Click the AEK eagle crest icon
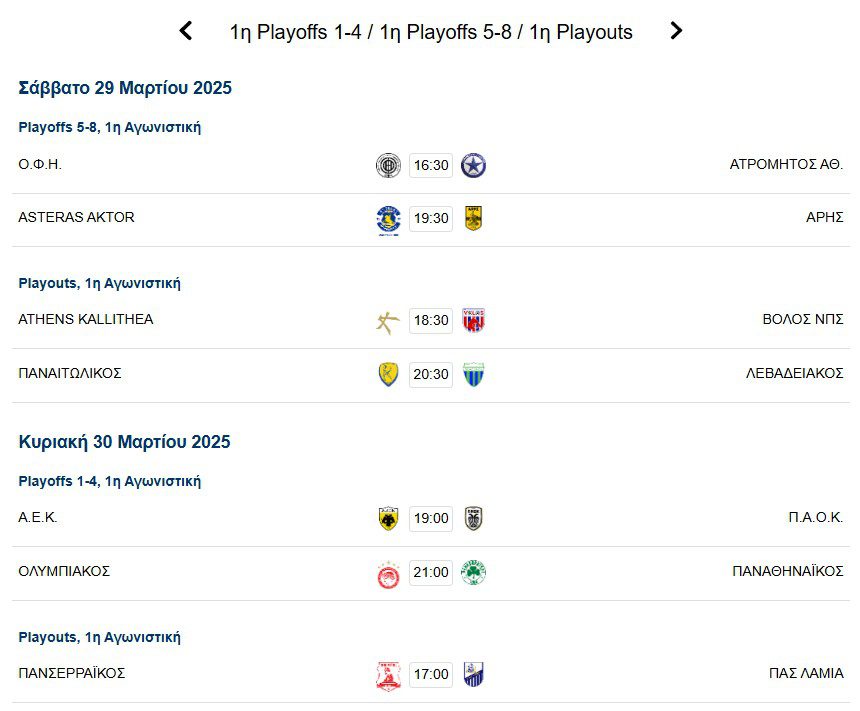Screen dimensions: 860x711 388,518
